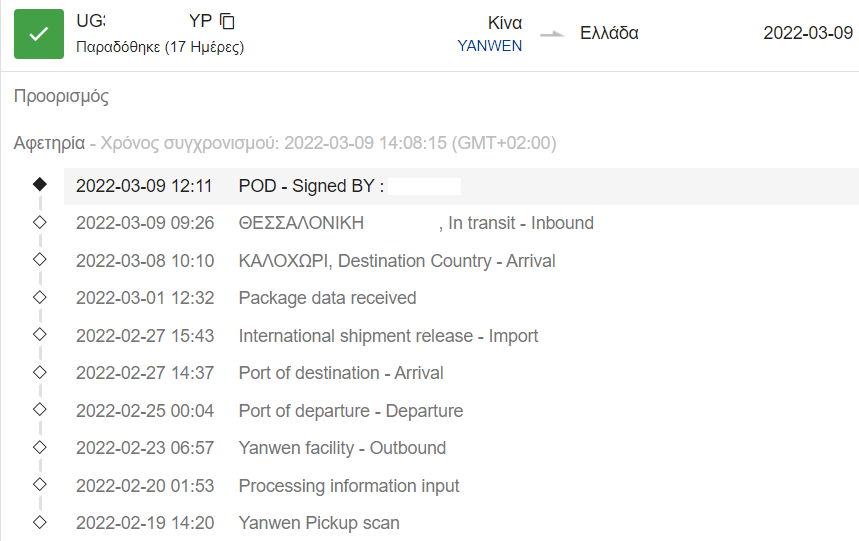This screenshot has width=859, height=541.
Task: Click the marker for Yanwen Pickup scan
Action: 39,522
